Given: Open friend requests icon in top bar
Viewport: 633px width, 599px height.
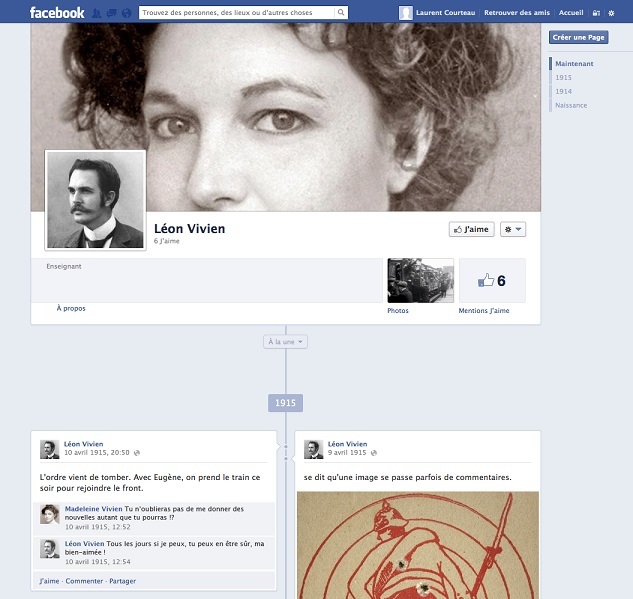Looking at the screenshot, I should coord(95,13).
